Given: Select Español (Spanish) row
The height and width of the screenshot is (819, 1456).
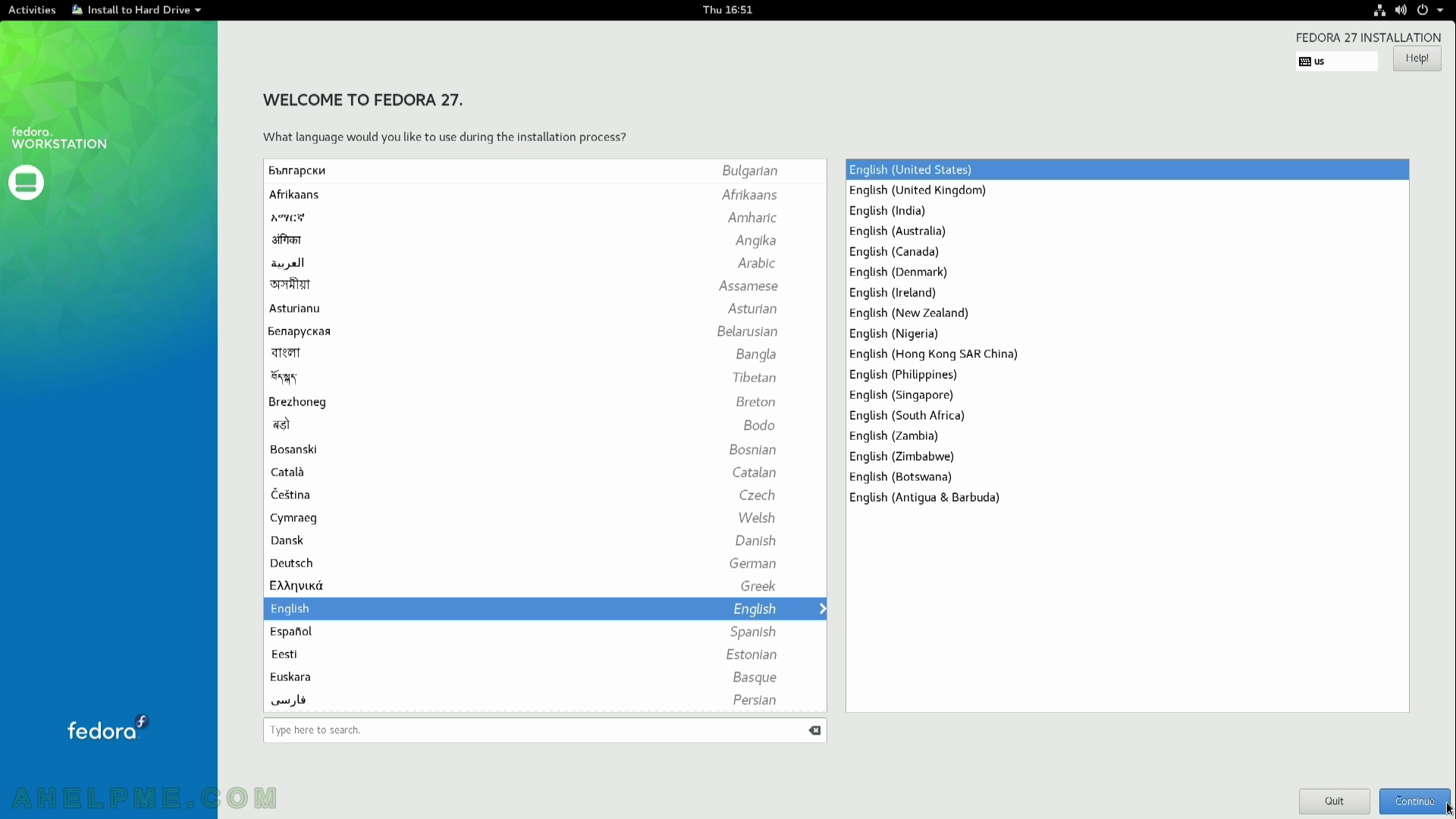Looking at the screenshot, I should pyautogui.click(x=544, y=632).
